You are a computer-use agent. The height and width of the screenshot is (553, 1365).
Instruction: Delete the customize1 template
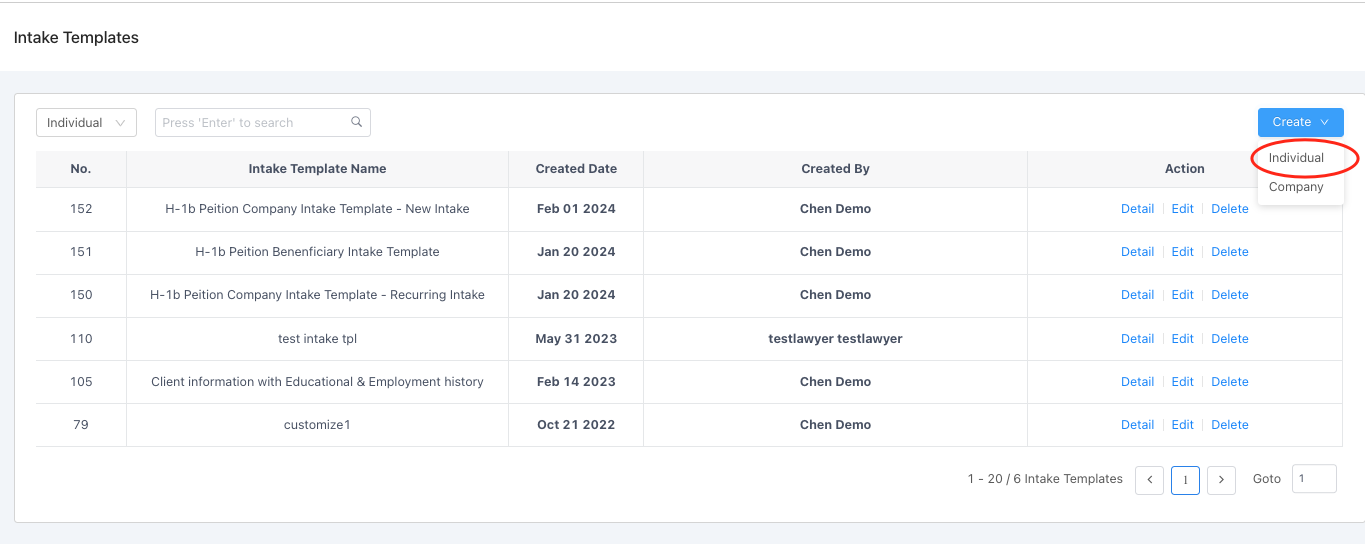click(1229, 425)
